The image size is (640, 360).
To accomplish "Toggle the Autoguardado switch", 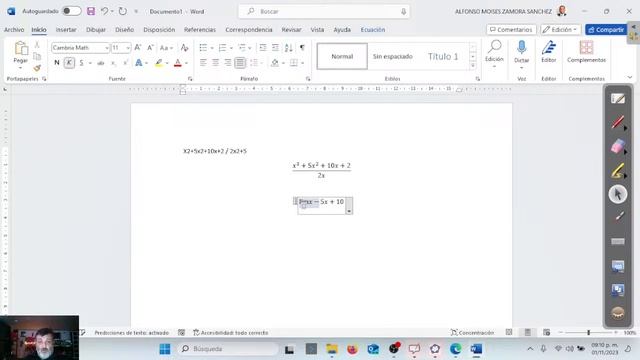I will click(x=71, y=11).
